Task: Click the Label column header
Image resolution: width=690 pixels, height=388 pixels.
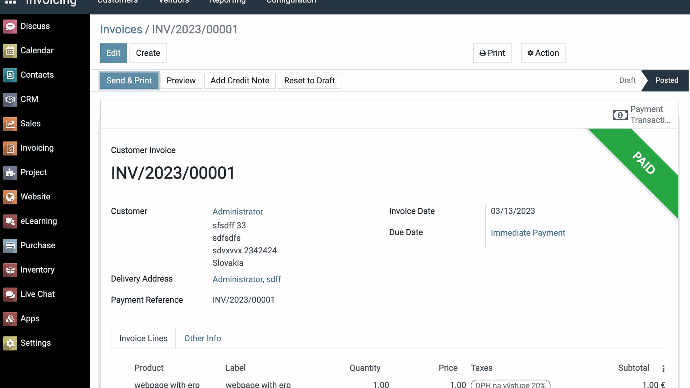Action: [235, 368]
